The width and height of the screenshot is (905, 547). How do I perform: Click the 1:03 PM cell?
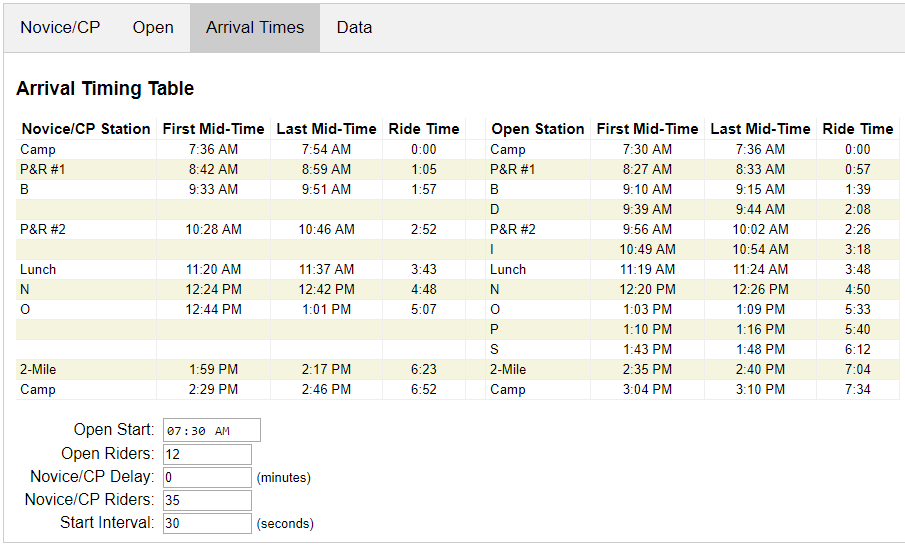(648, 309)
